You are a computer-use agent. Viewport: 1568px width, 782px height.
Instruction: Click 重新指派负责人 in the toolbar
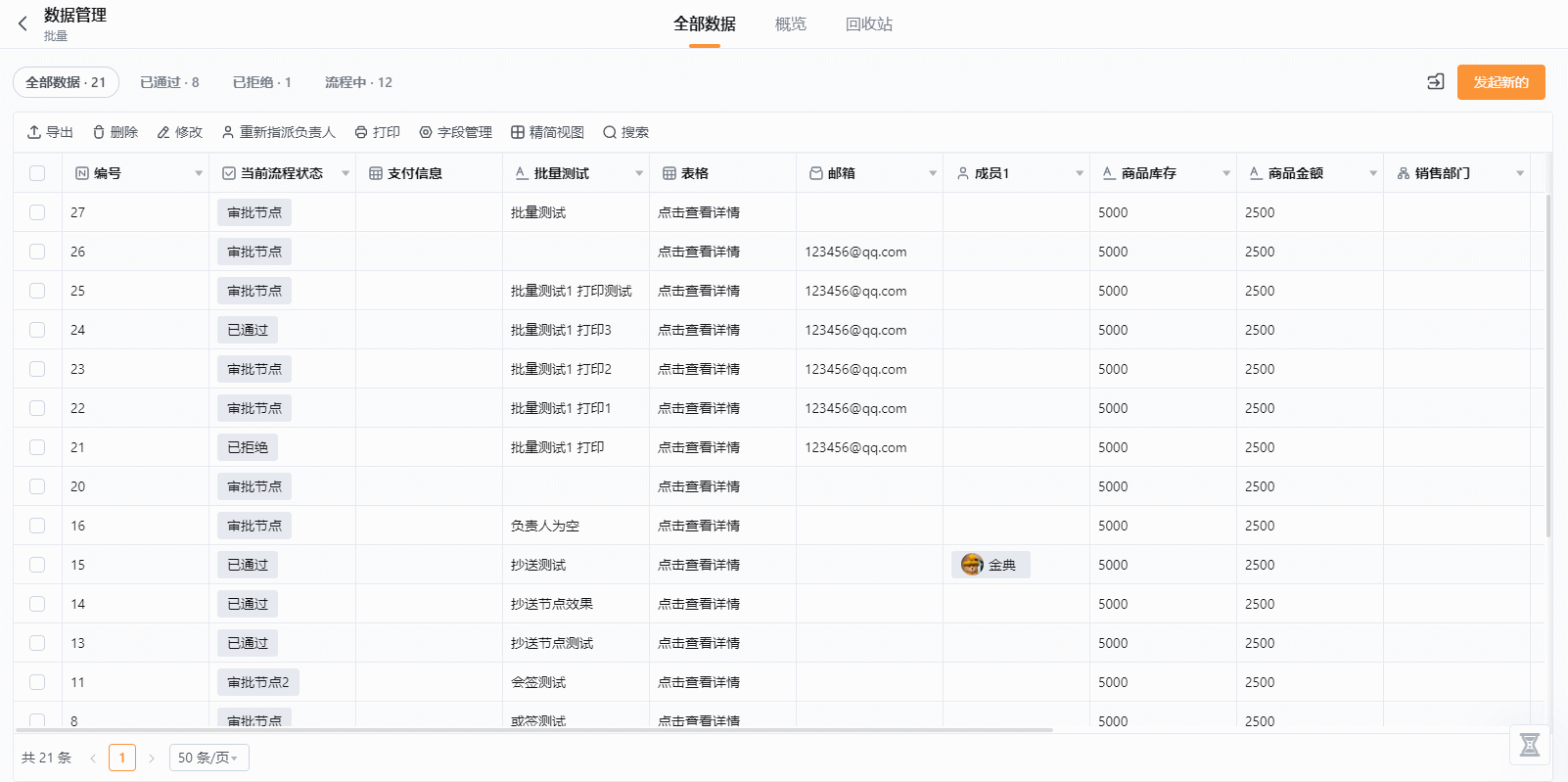[278, 132]
